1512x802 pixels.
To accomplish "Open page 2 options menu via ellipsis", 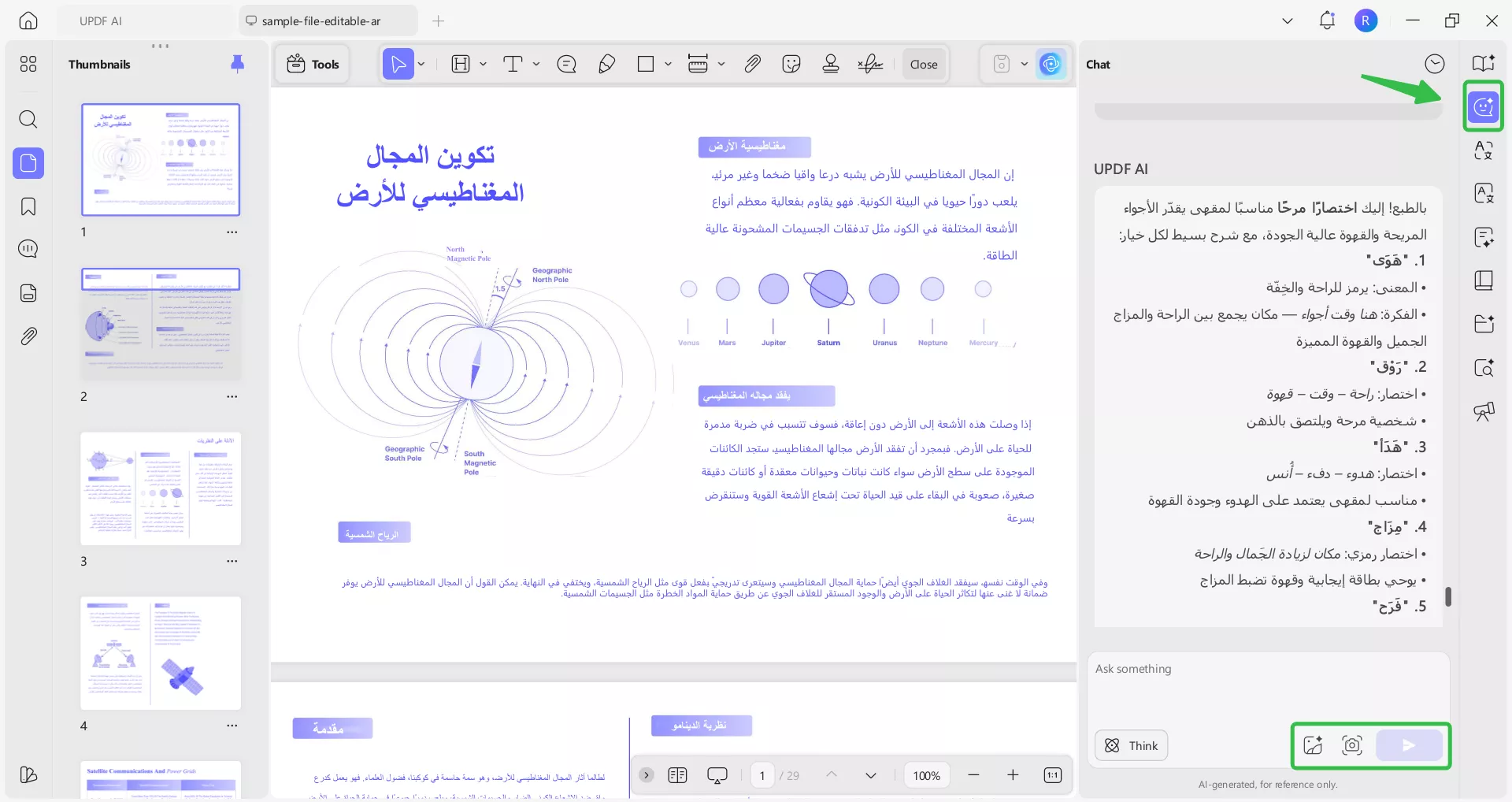I will [232, 398].
